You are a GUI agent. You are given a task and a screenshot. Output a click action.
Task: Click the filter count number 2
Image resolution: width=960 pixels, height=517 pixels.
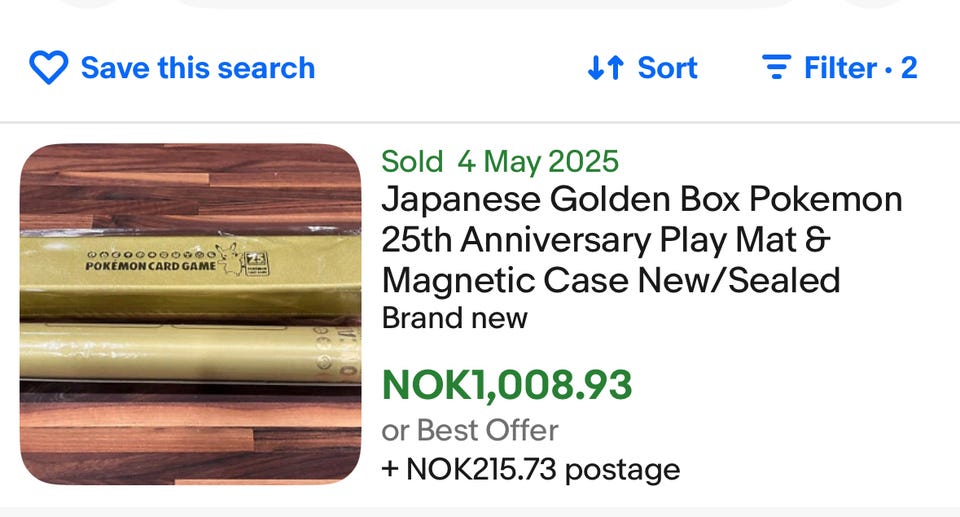point(908,68)
